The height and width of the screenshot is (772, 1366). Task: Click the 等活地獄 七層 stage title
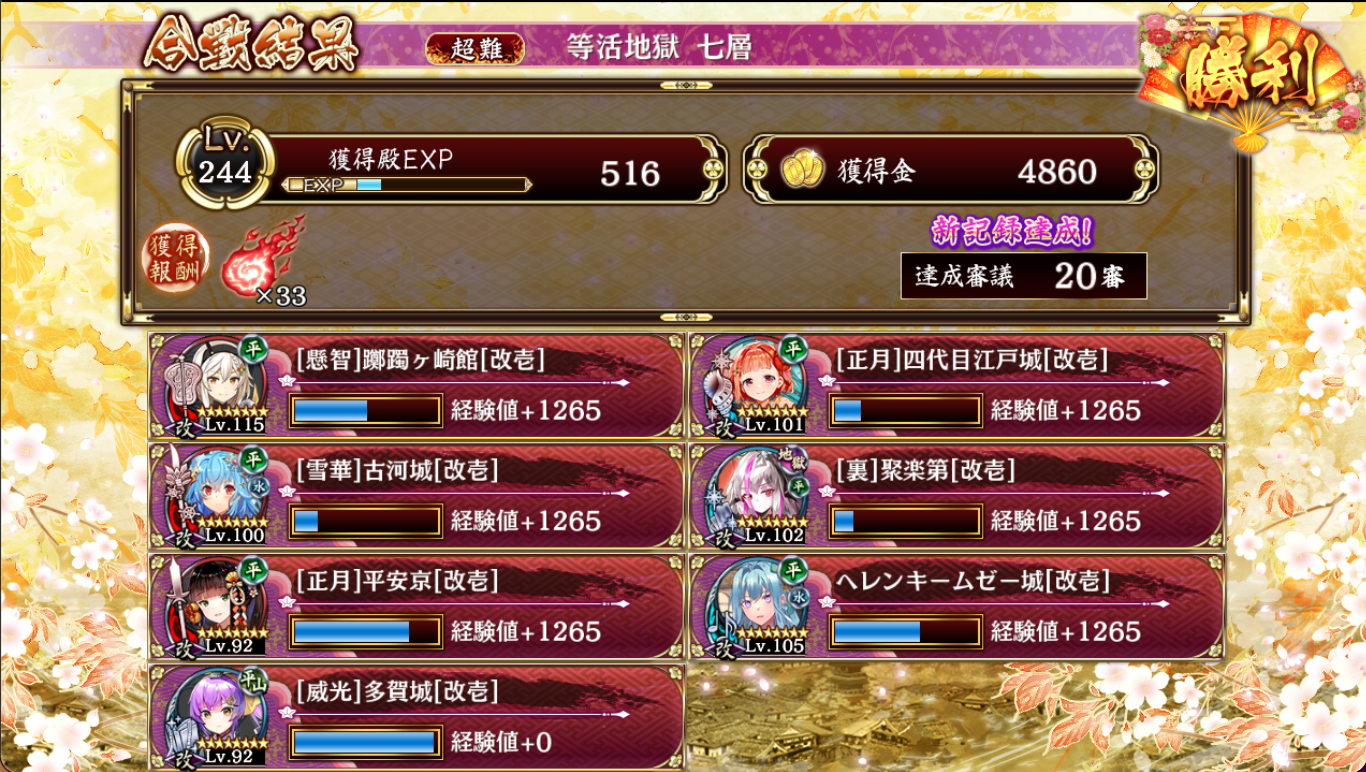coord(659,47)
